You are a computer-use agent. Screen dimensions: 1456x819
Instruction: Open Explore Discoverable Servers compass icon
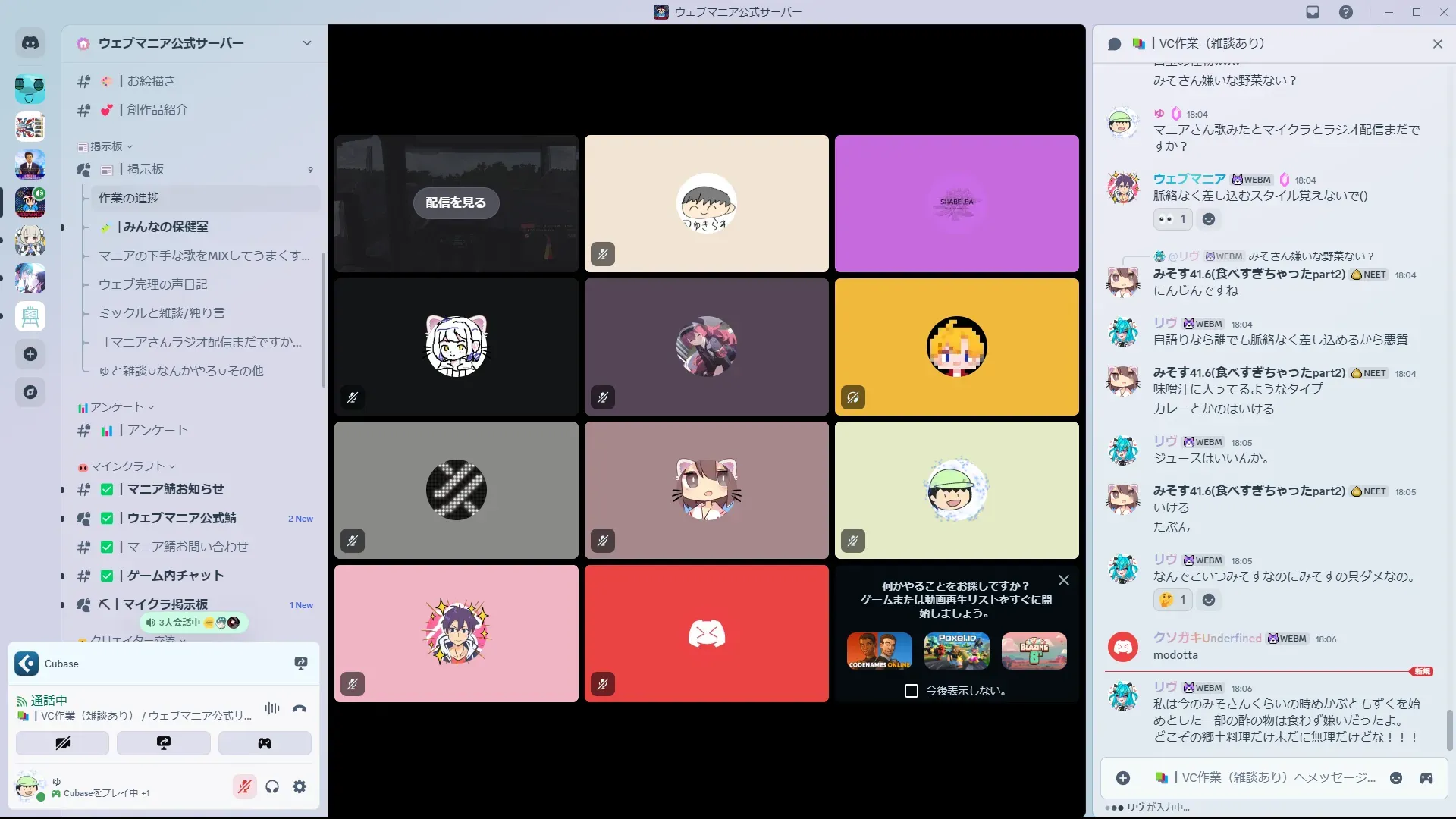[30, 392]
